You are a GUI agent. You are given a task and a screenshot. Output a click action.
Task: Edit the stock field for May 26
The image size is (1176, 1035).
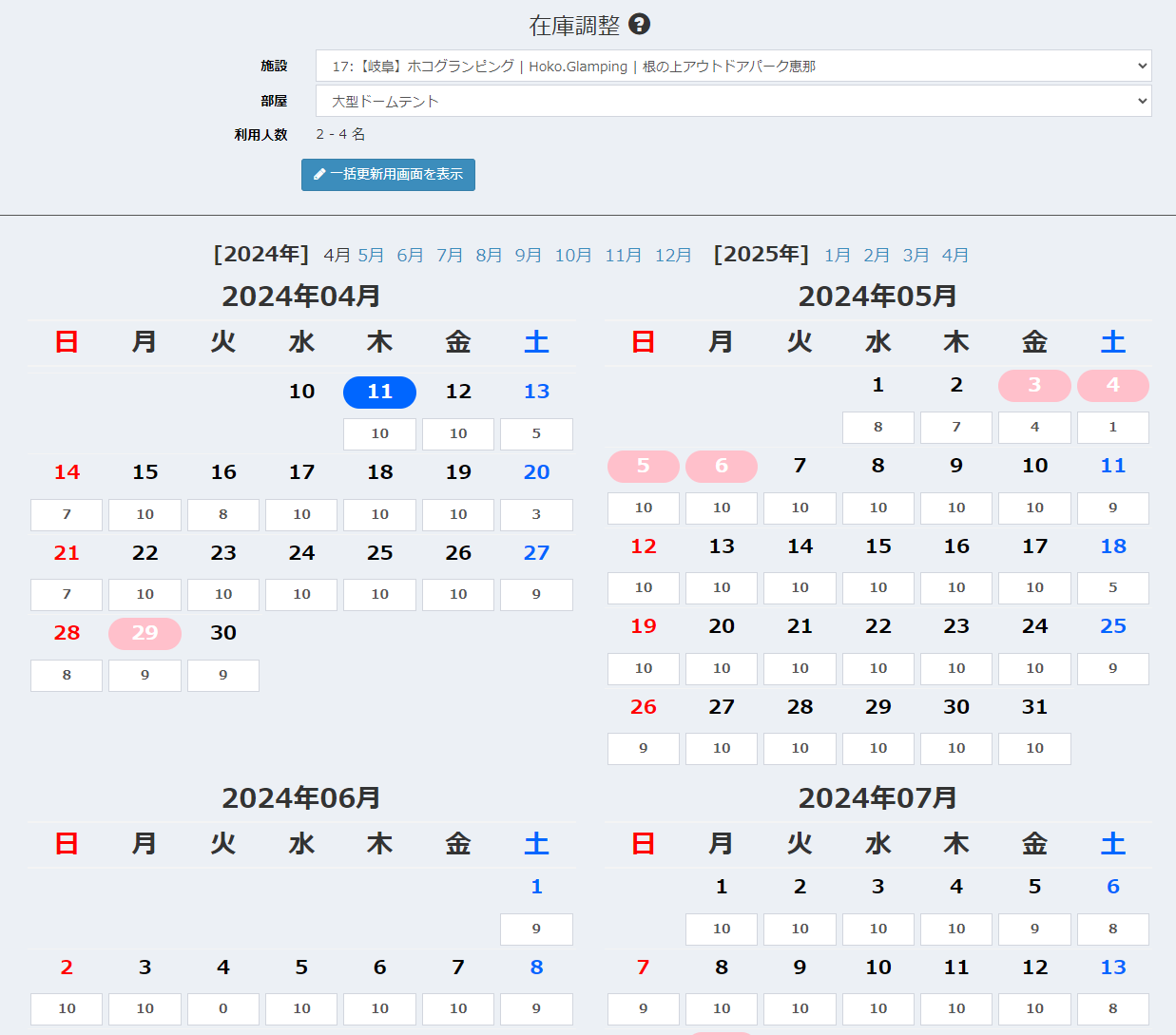coord(644,749)
